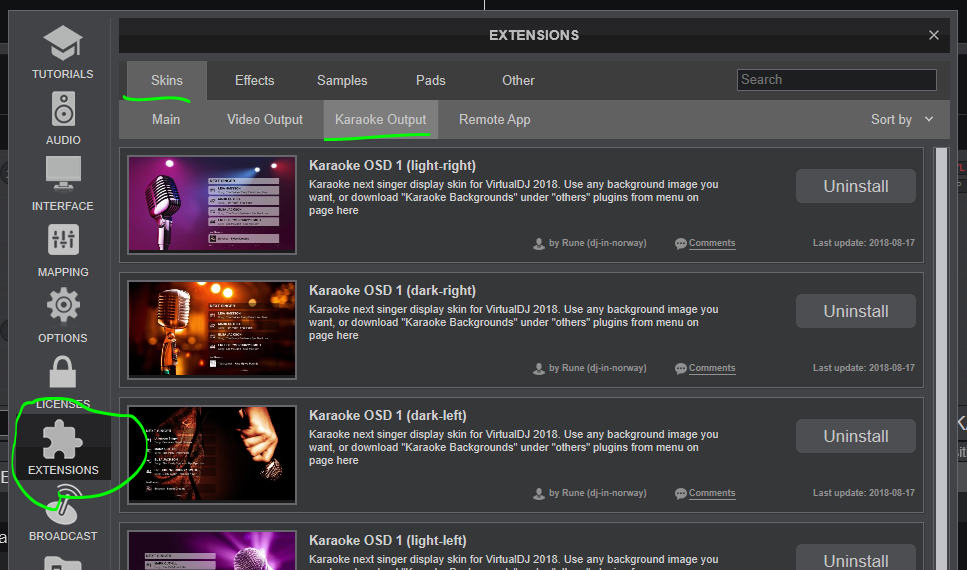The height and width of the screenshot is (570, 967).
Task: Switch to the Pads tab
Action: tap(430, 80)
